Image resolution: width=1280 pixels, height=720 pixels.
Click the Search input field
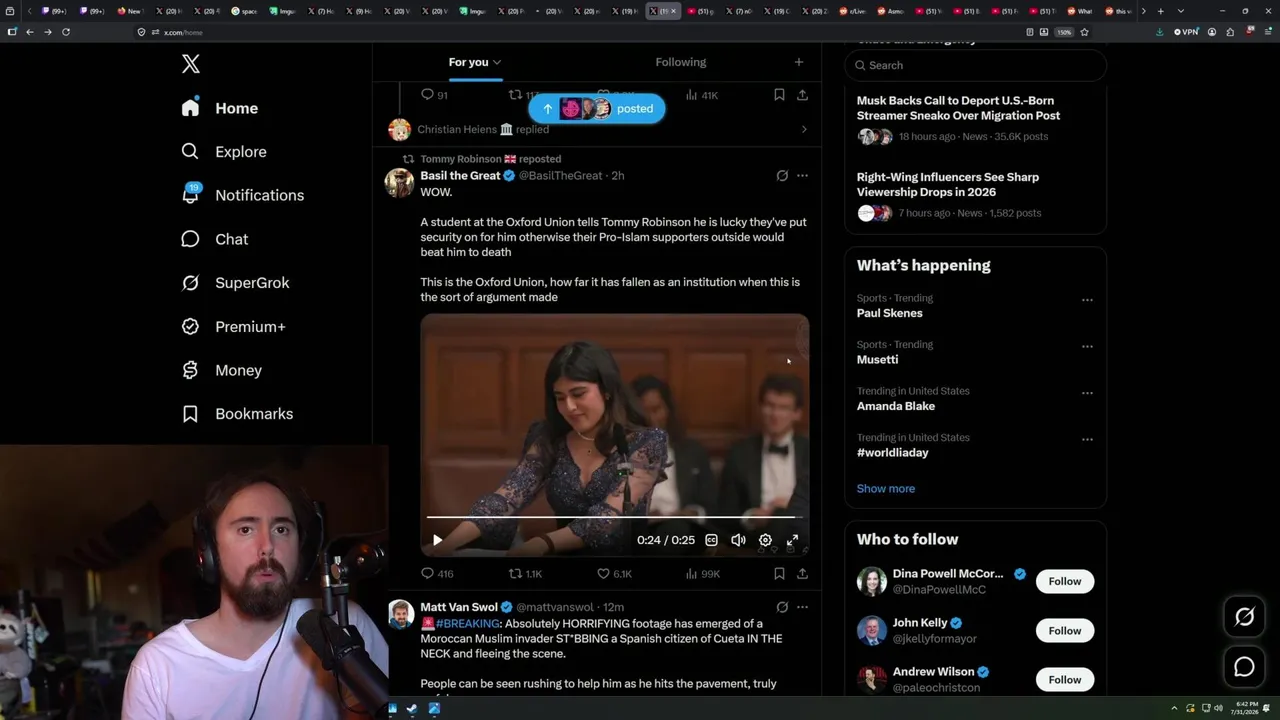coord(976,65)
